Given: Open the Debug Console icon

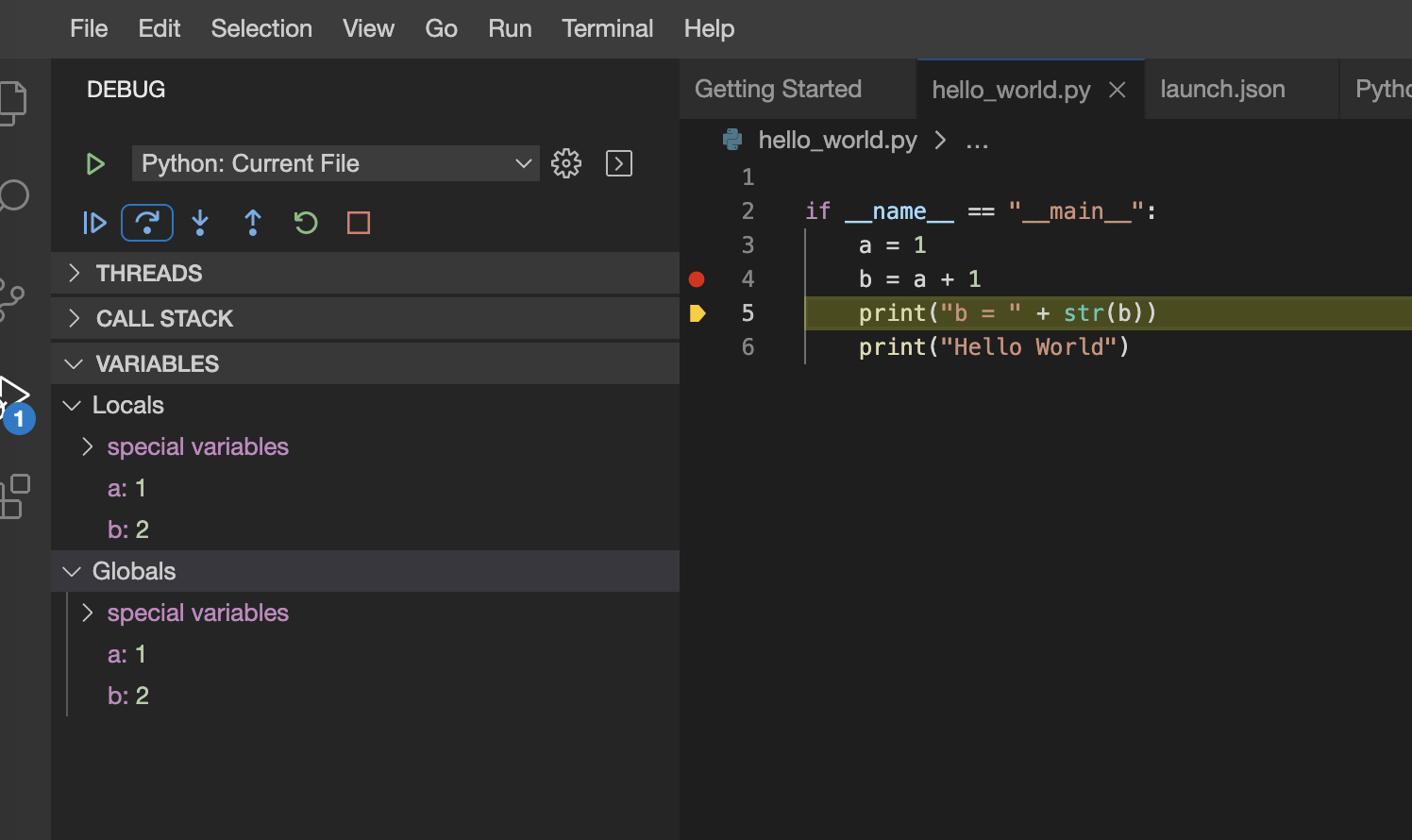Looking at the screenshot, I should click(619, 163).
